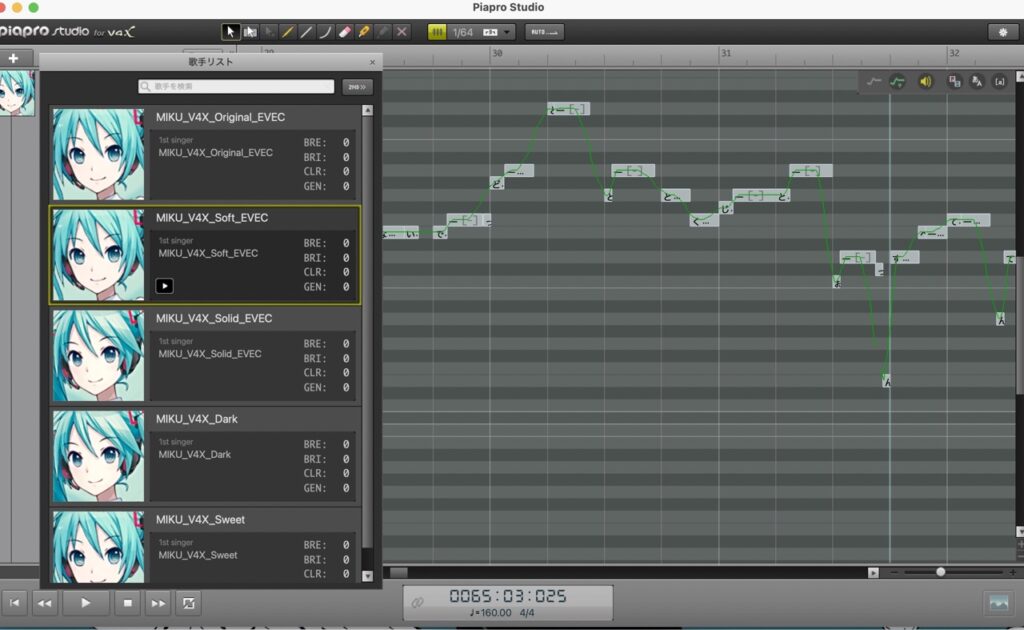Click the link icon by the time display
1024x630 pixels.
pyautogui.click(x=417, y=602)
